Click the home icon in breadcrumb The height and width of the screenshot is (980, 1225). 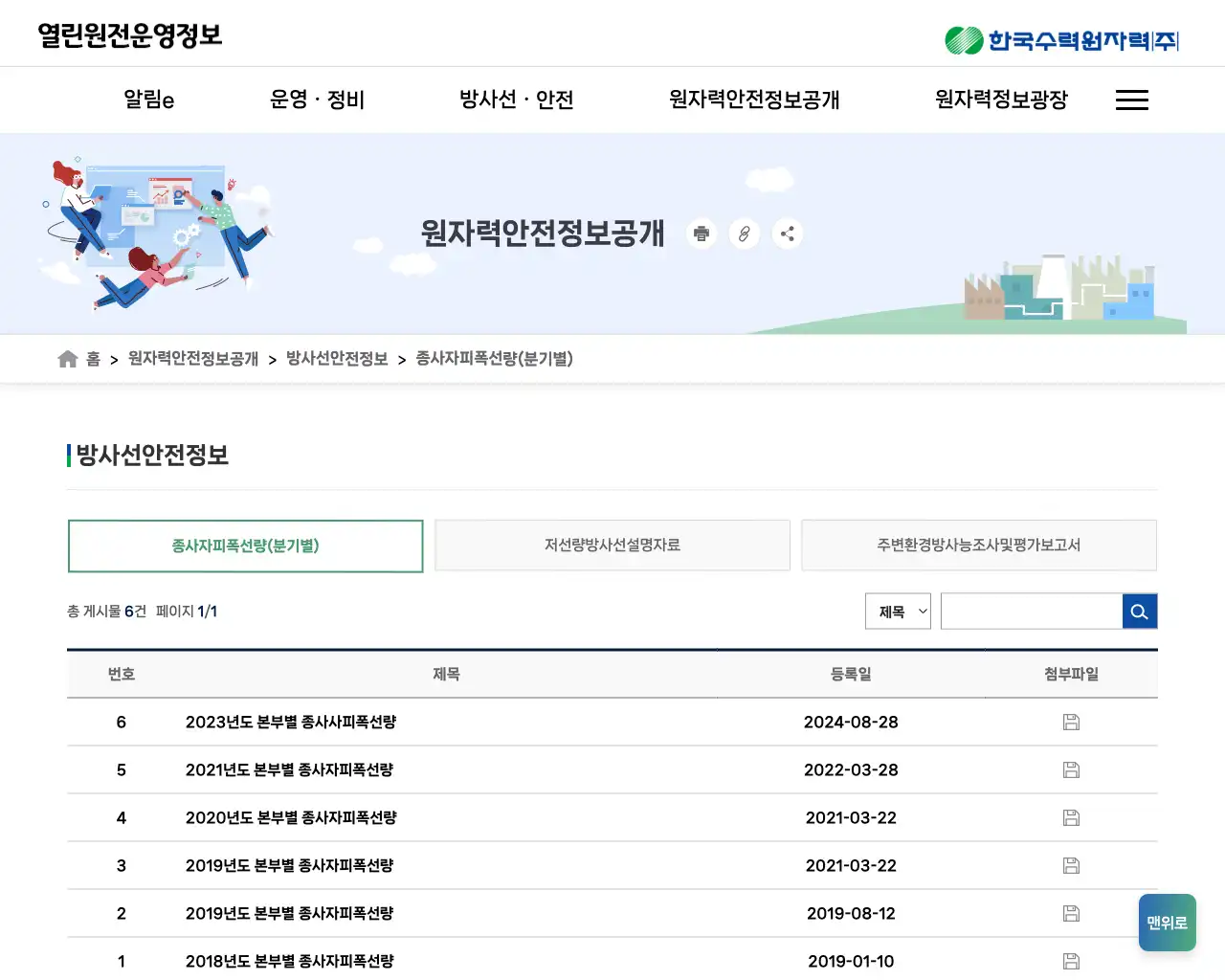click(67, 359)
